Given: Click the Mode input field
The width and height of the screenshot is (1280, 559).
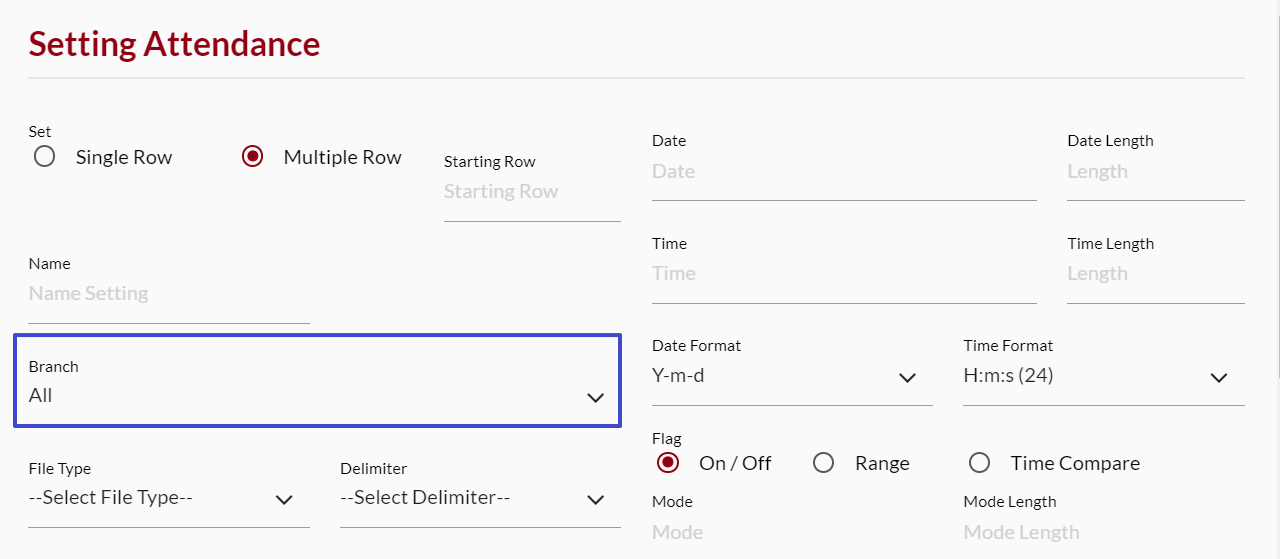Looking at the screenshot, I should pyautogui.click(x=792, y=533).
